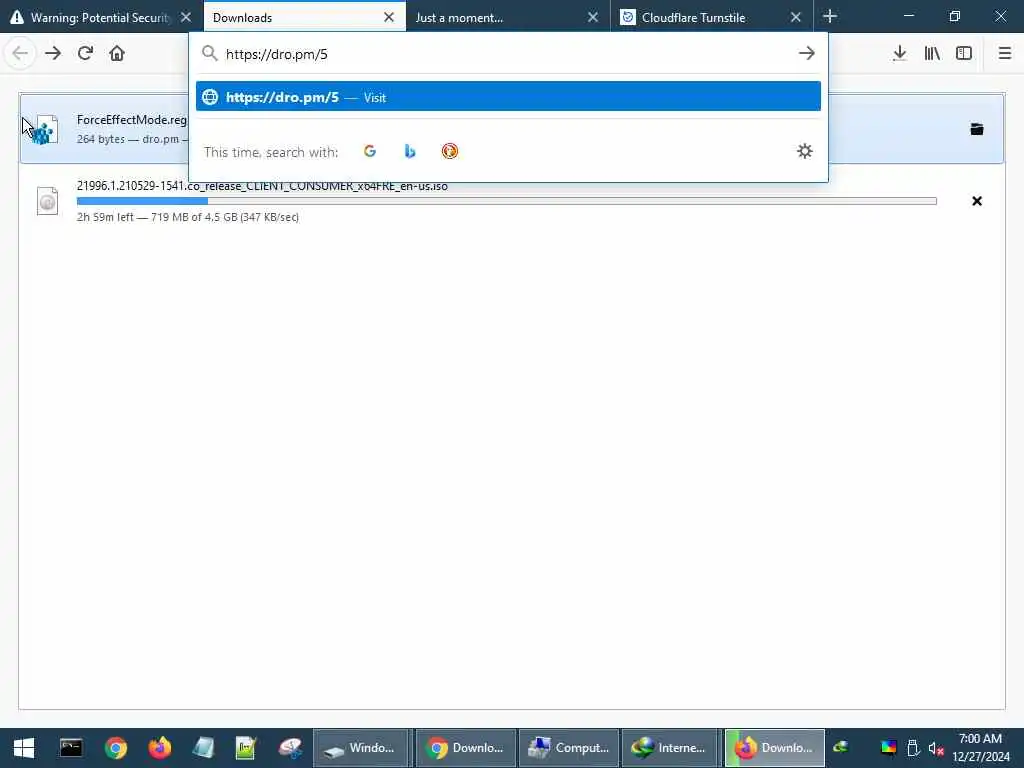
Task: Click the 2h 59m left status text
Action: [x=187, y=217]
